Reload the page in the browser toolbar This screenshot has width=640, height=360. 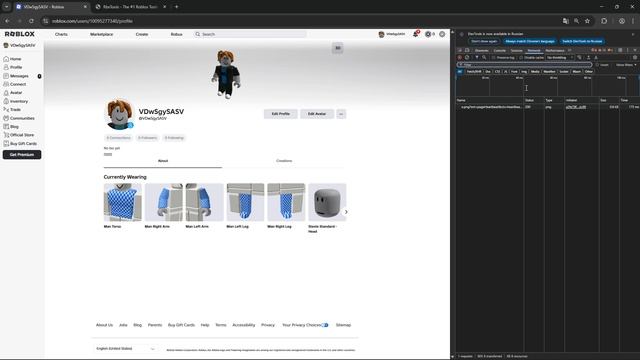click(31, 21)
